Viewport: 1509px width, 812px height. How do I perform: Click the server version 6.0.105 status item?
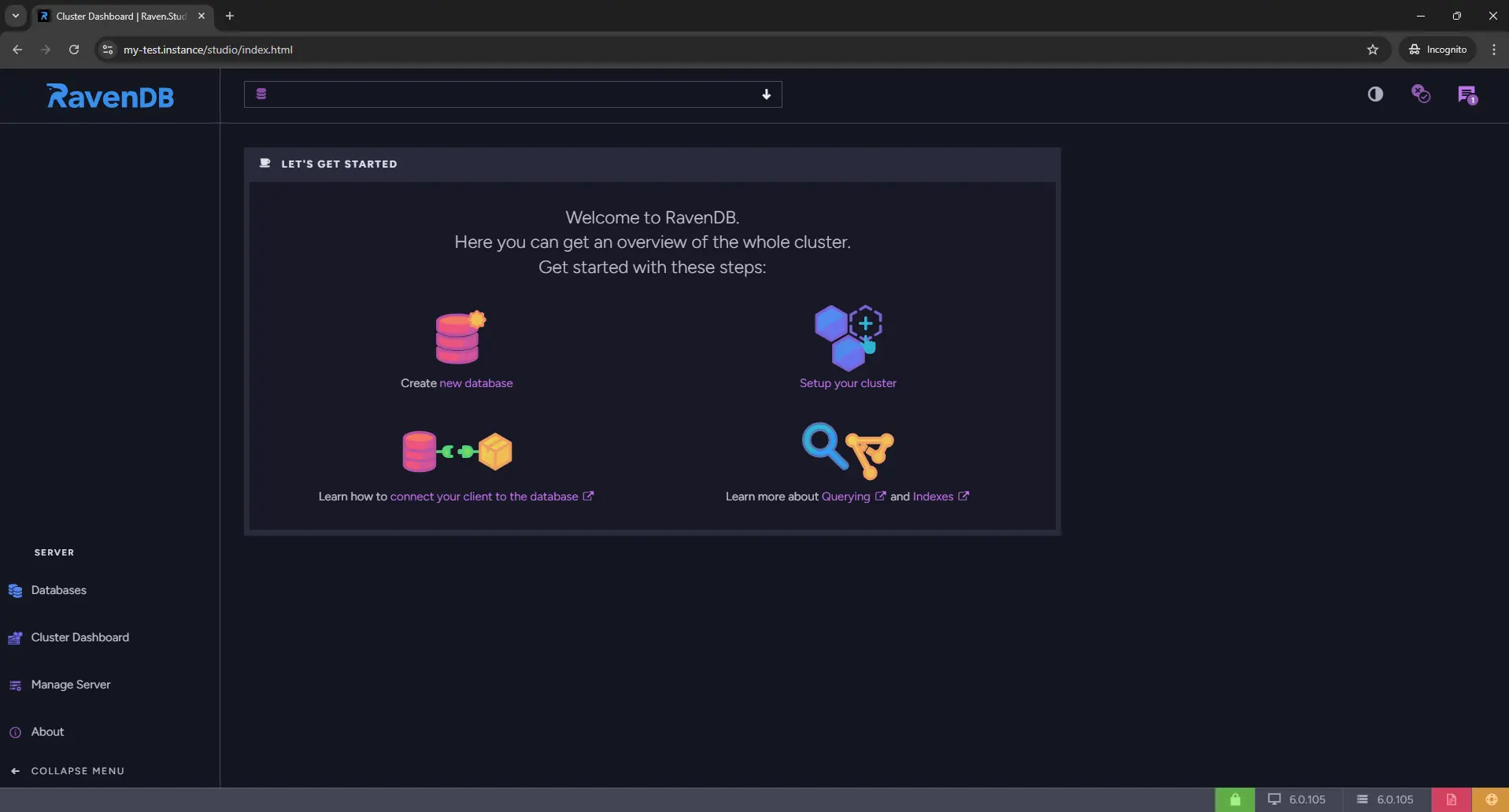tap(1387, 799)
